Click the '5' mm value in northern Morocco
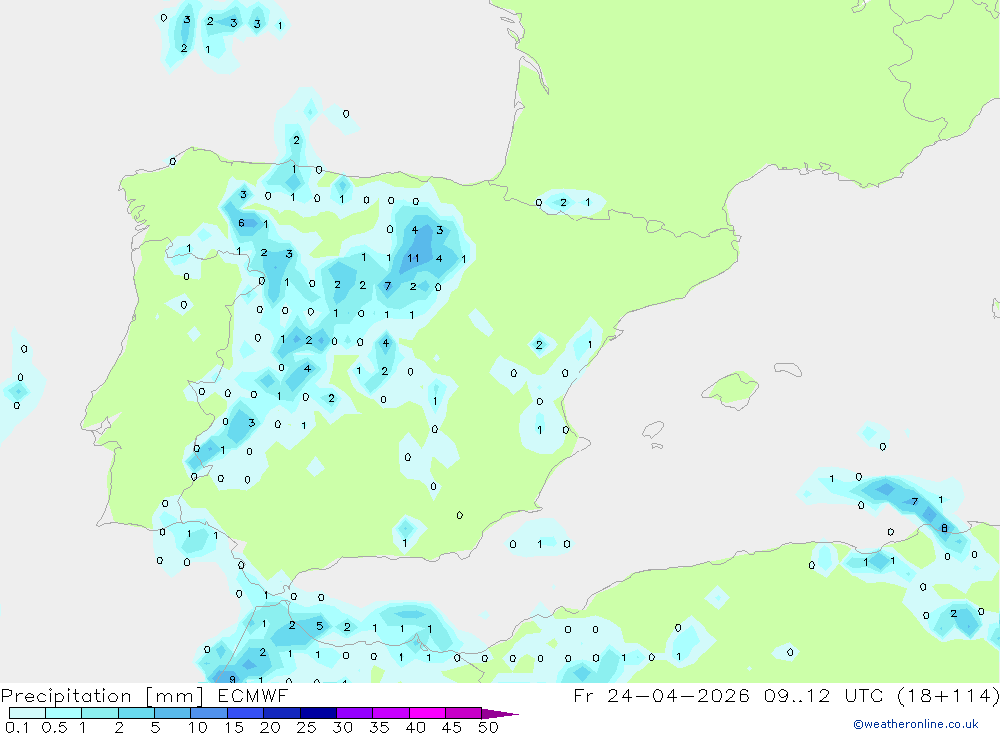1000x733 pixels. click(x=320, y=626)
